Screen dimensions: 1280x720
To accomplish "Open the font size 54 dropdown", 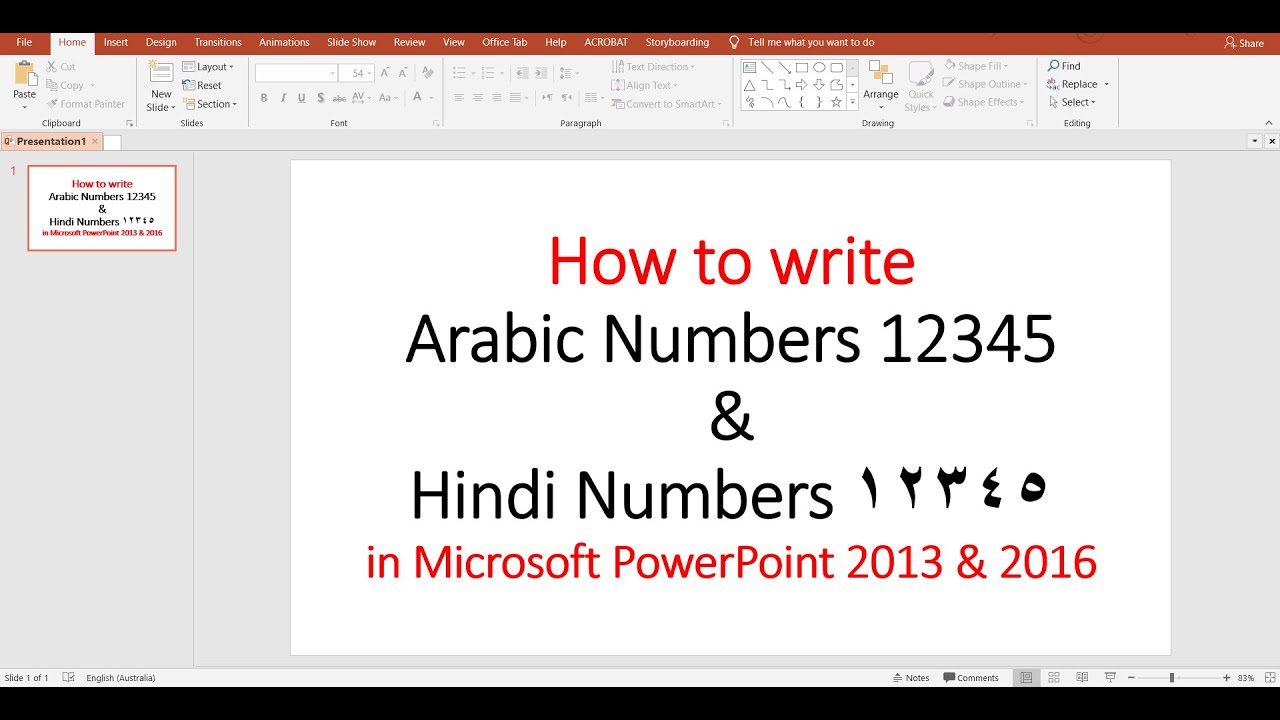I will [369, 73].
